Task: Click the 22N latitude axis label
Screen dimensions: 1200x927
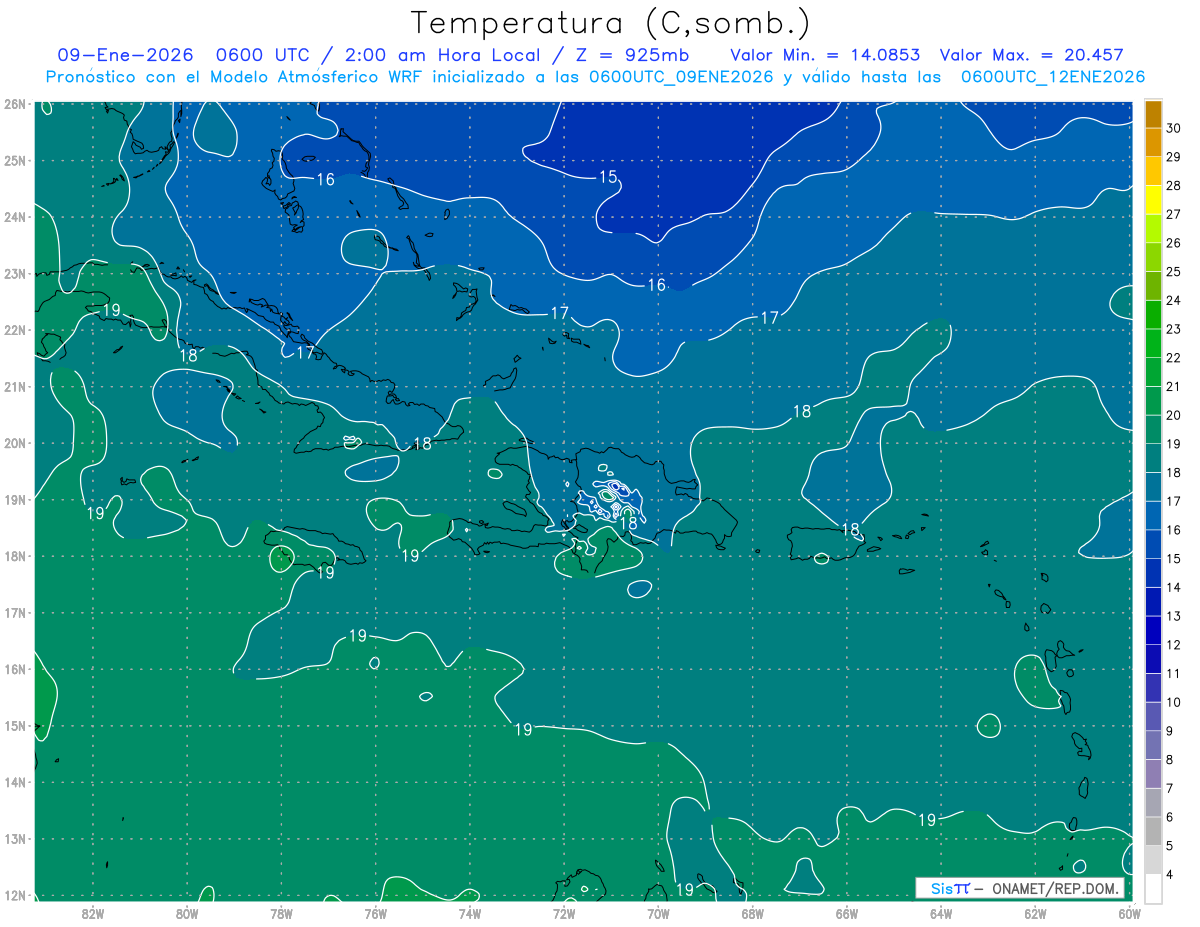Action: click(14, 330)
